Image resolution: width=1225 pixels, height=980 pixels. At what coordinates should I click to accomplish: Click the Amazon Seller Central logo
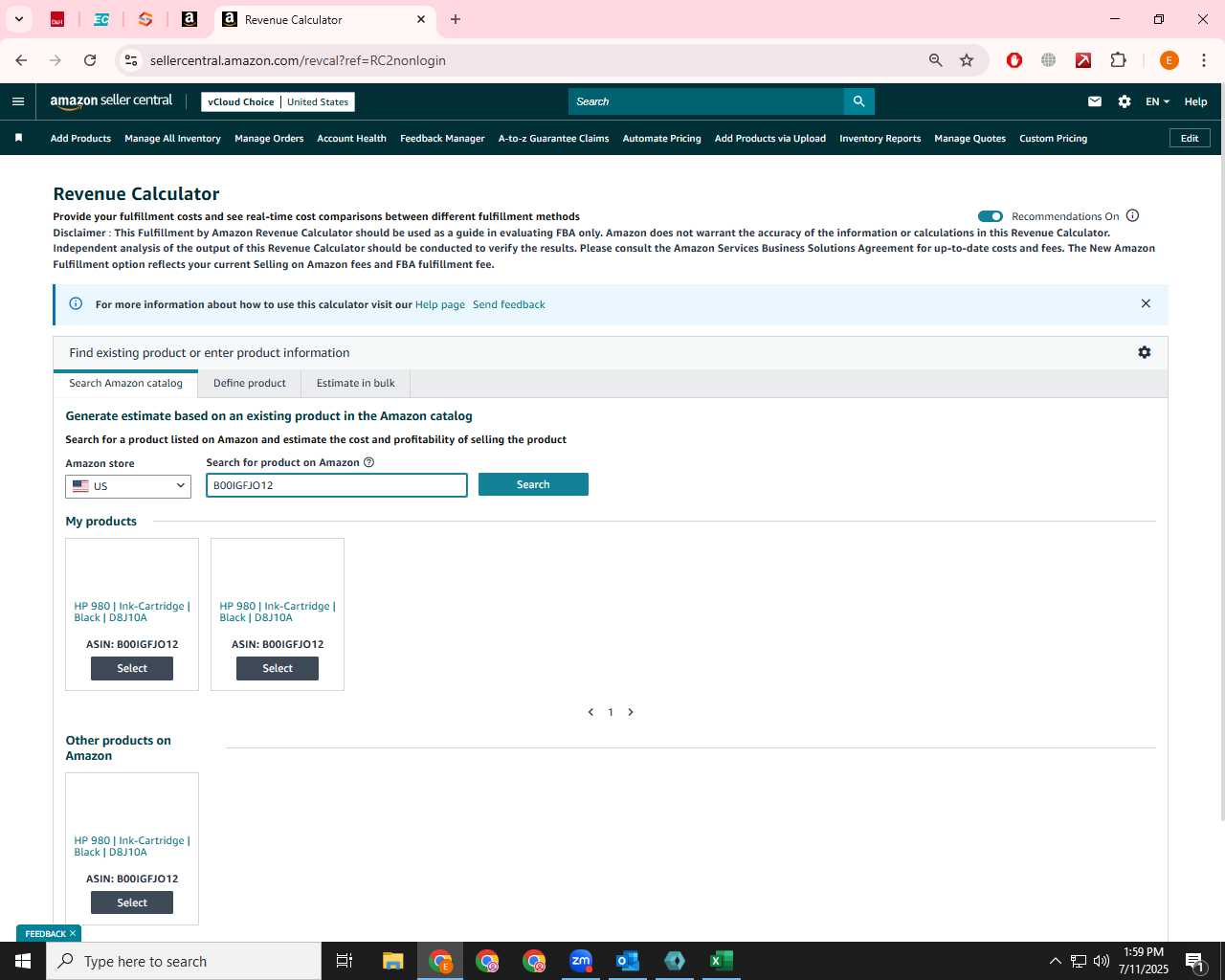(x=111, y=100)
